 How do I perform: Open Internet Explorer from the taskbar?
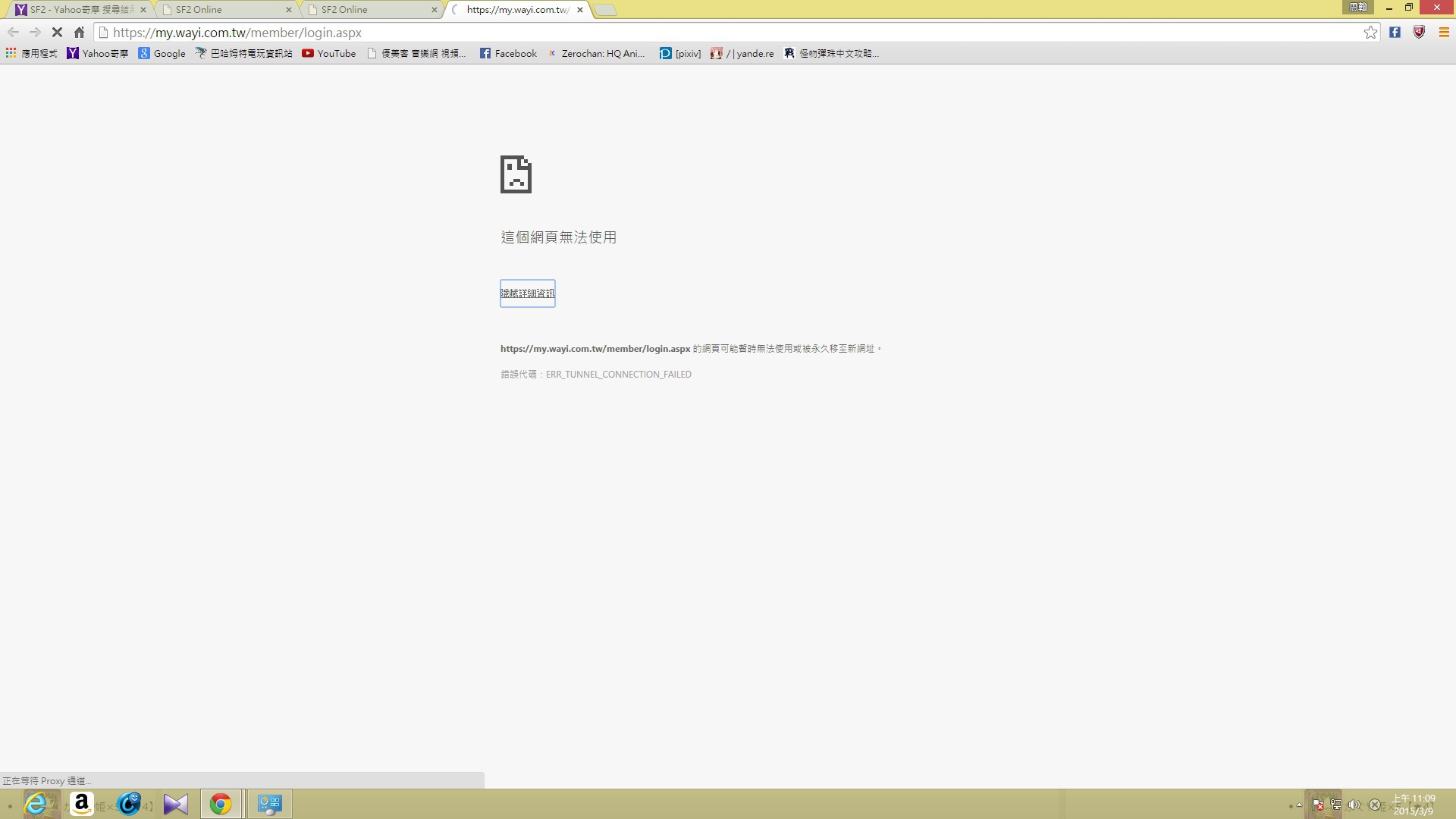click(x=36, y=804)
